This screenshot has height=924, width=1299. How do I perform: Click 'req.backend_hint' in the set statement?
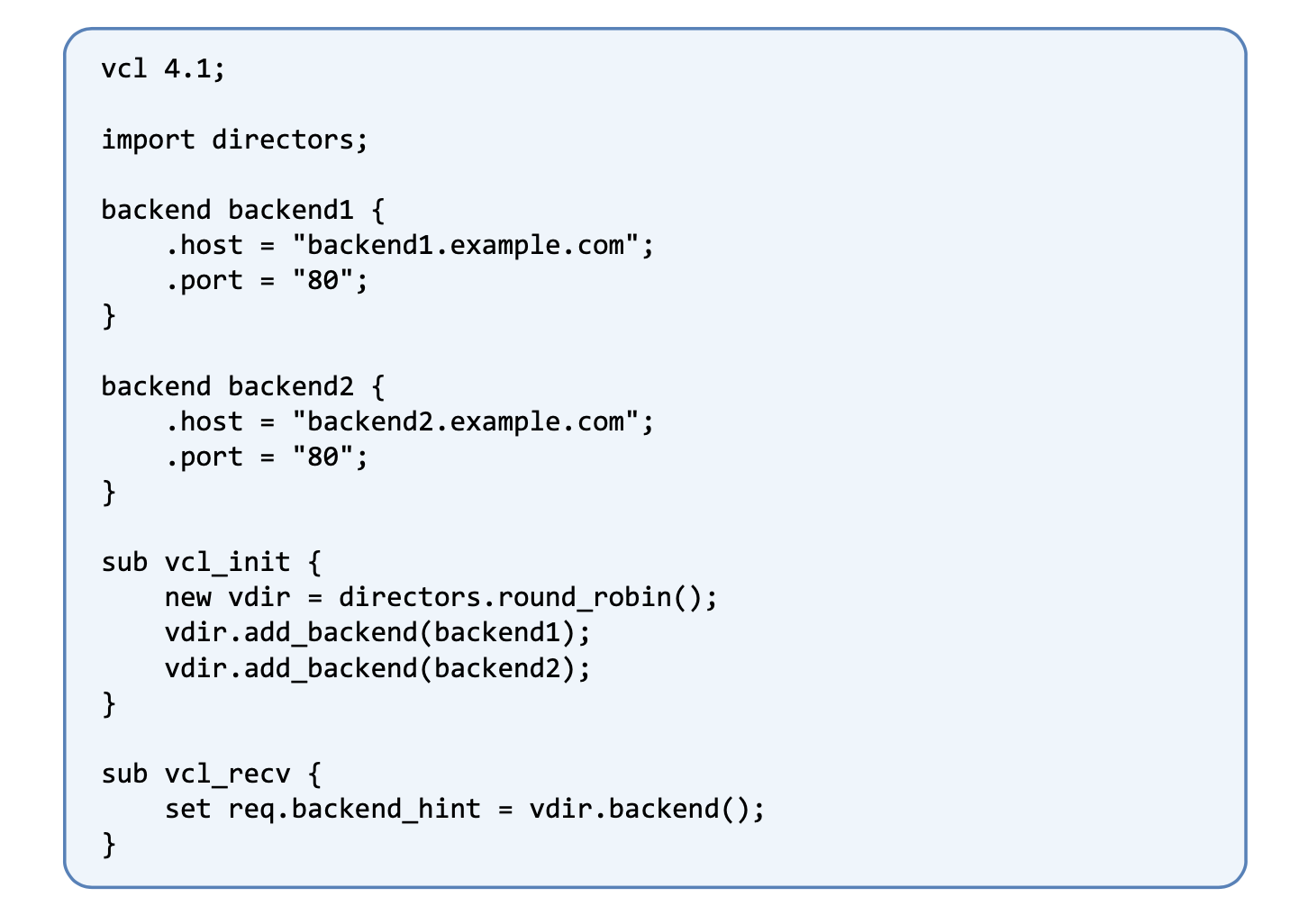(354, 810)
